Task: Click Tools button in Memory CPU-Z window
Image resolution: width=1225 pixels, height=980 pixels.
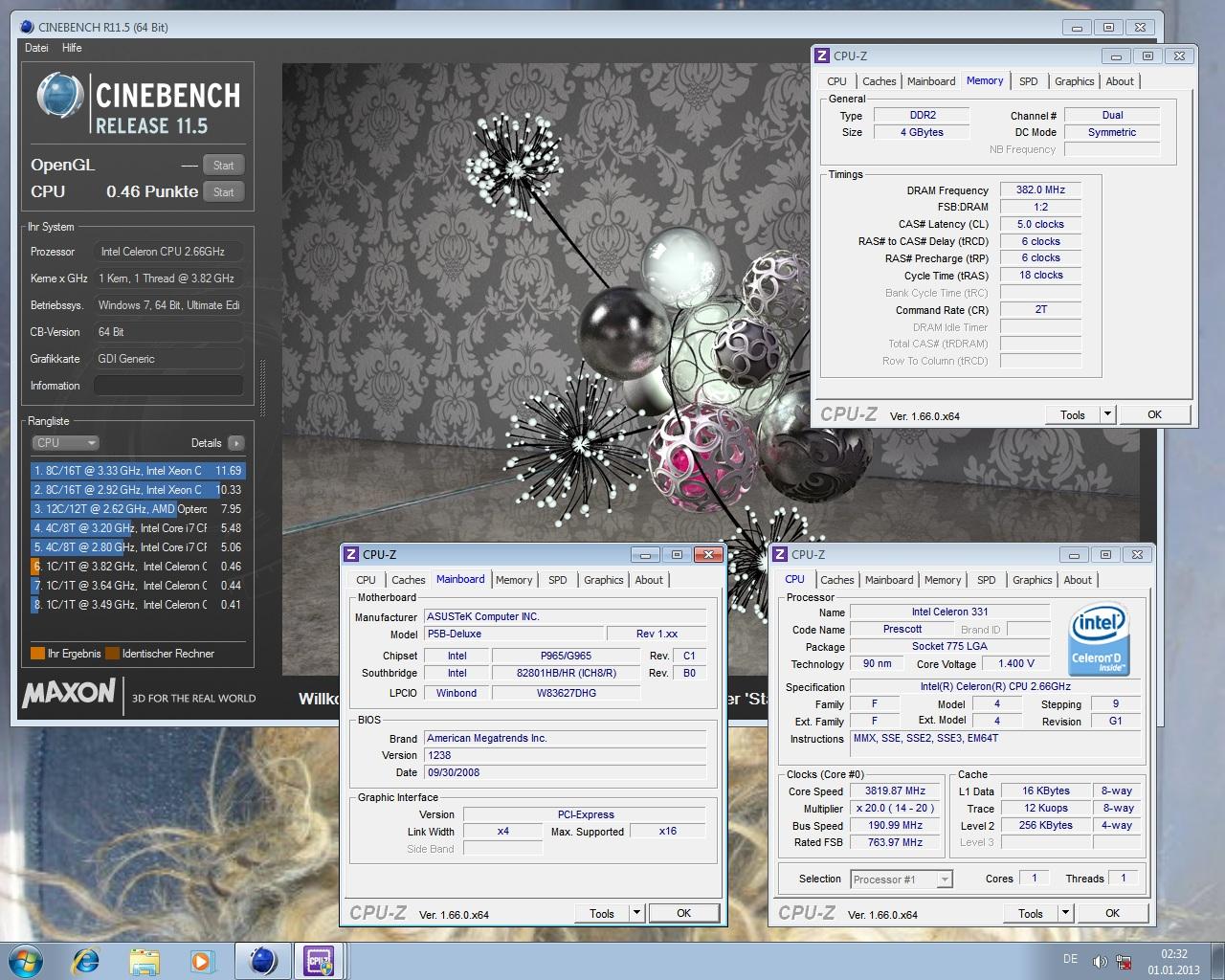Action: (1073, 414)
